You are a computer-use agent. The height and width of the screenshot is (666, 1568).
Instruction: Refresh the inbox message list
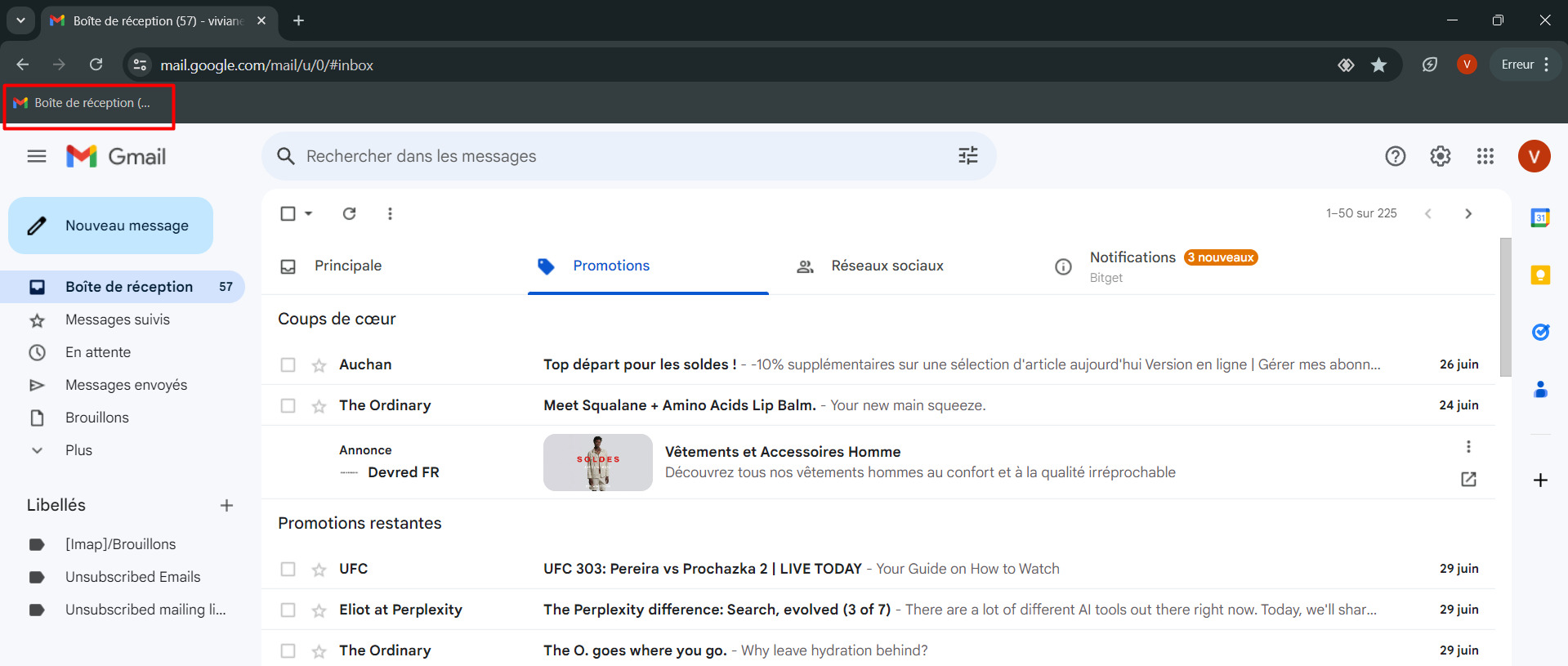point(349,213)
